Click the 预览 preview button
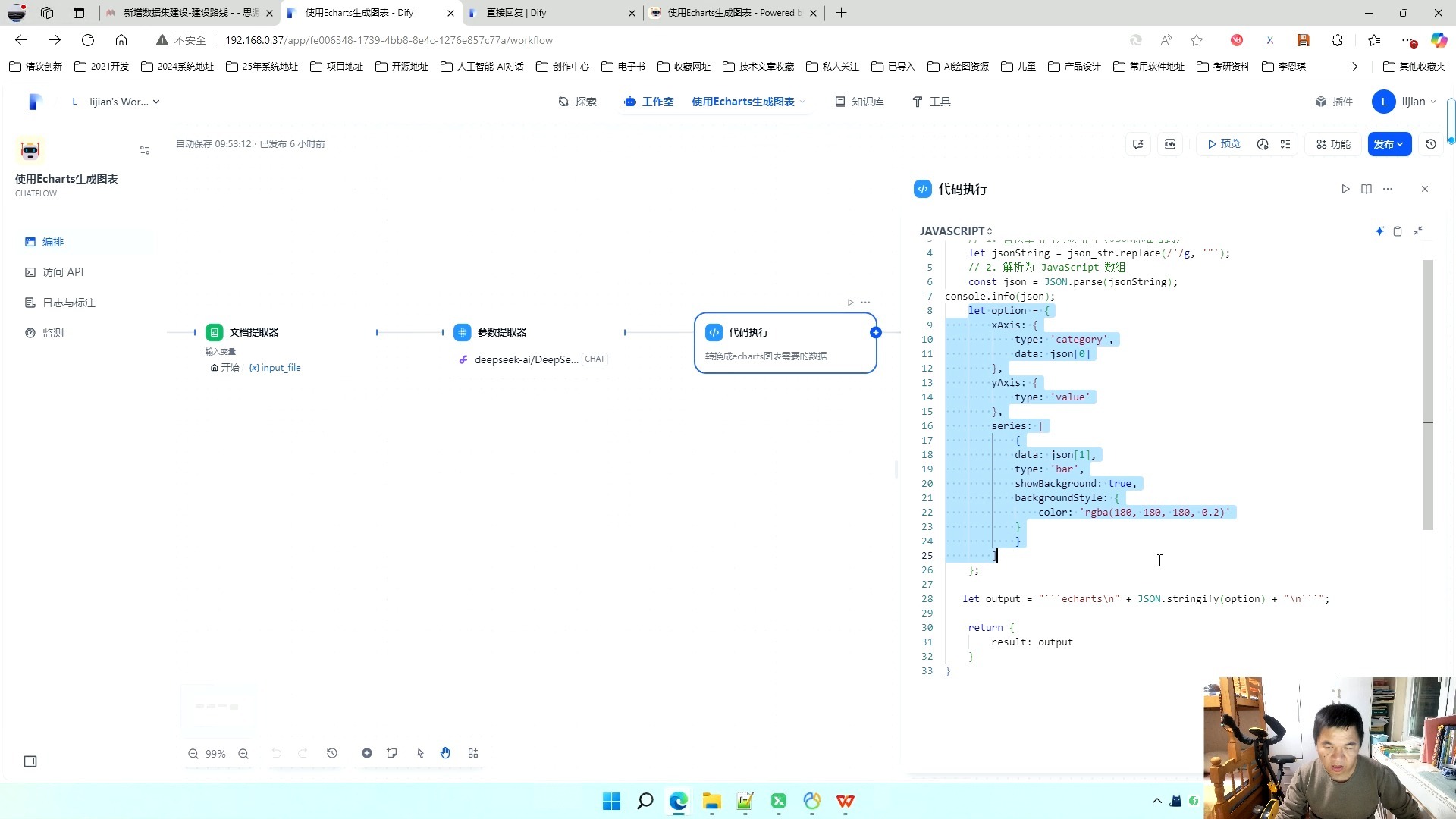 1224,144
